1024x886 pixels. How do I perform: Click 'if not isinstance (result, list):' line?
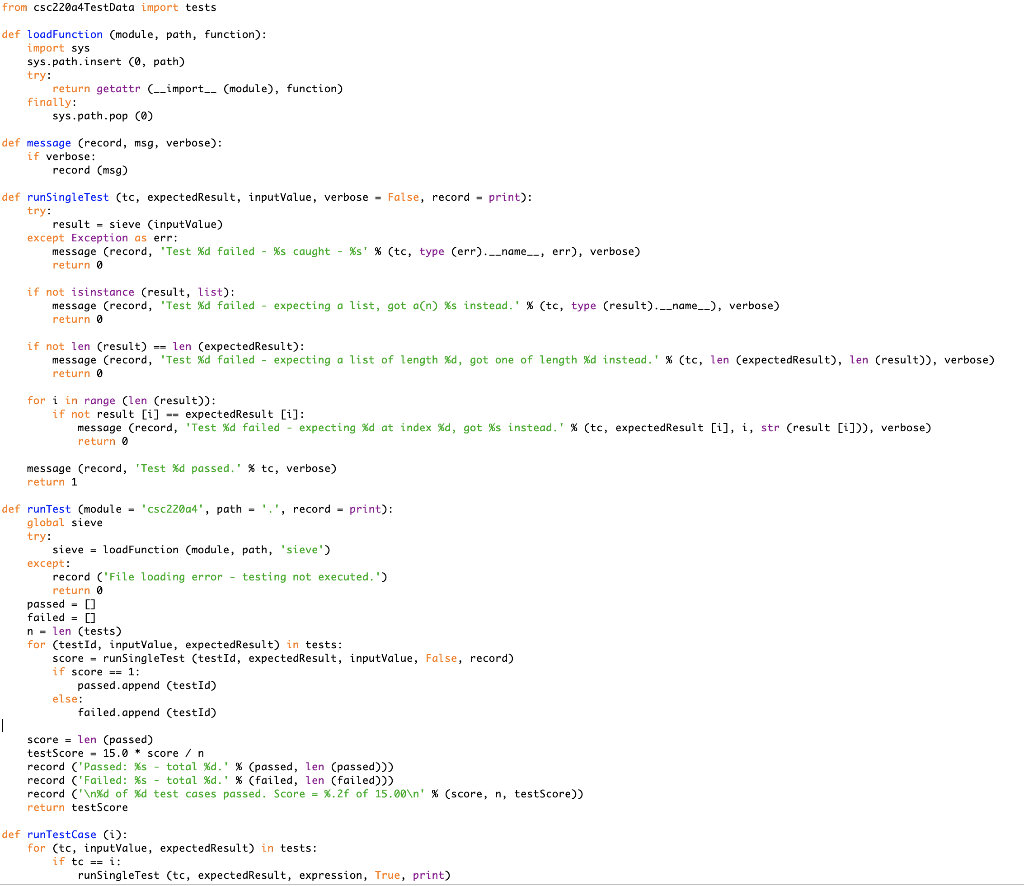tap(131, 293)
